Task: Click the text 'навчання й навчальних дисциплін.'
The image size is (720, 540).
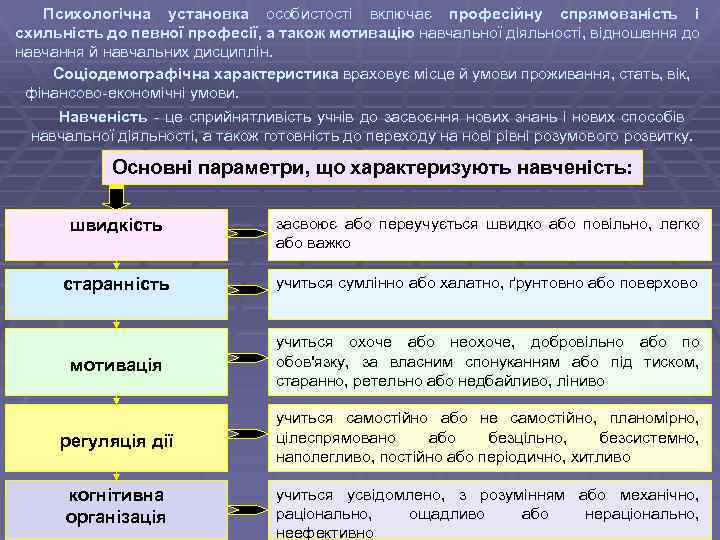Action: [x=144, y=52]
